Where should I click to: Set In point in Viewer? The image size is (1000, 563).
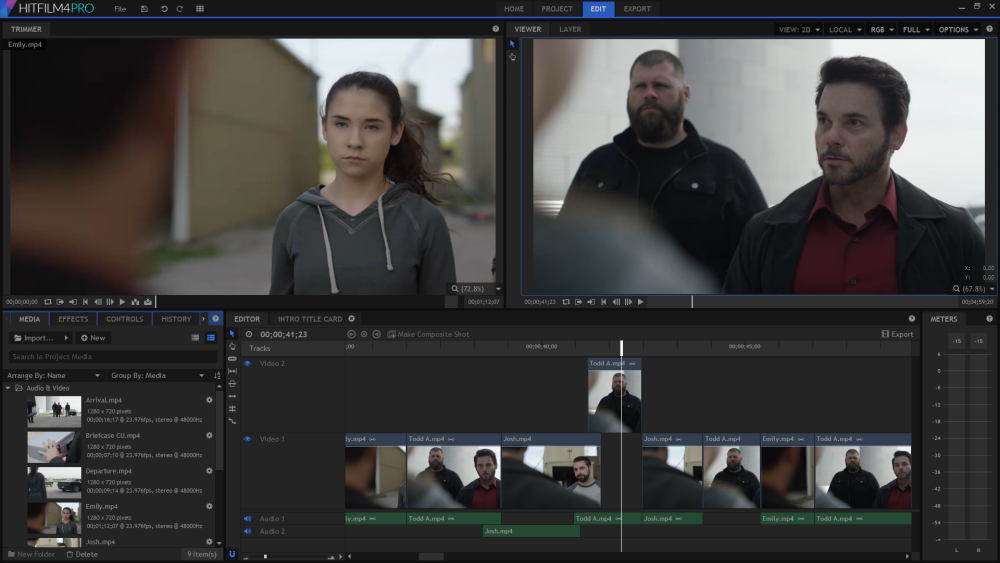pyautogui.click(x=578, y=302)
